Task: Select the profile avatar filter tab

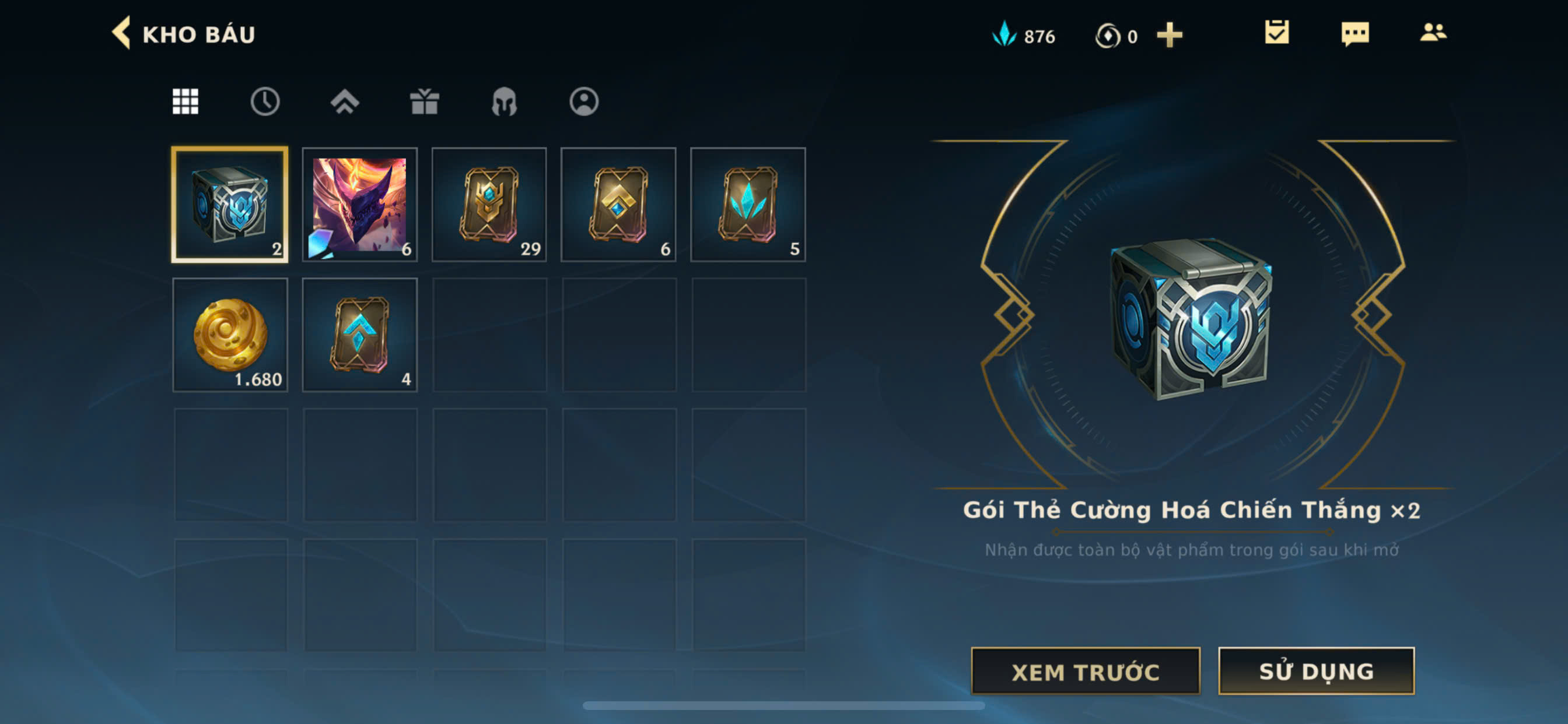Action: pos(584,101)
